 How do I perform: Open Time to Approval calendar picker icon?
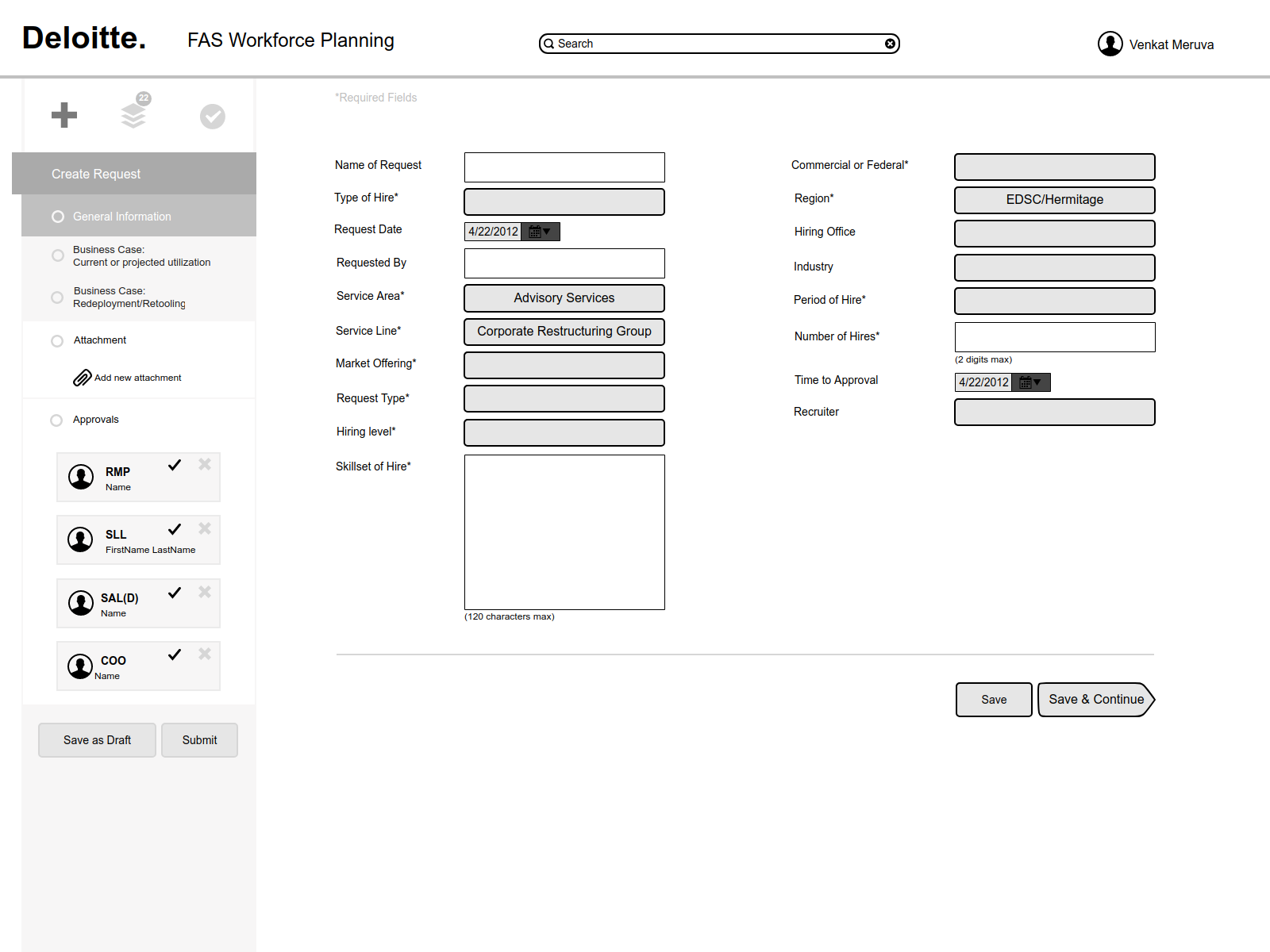point(1031,382)
